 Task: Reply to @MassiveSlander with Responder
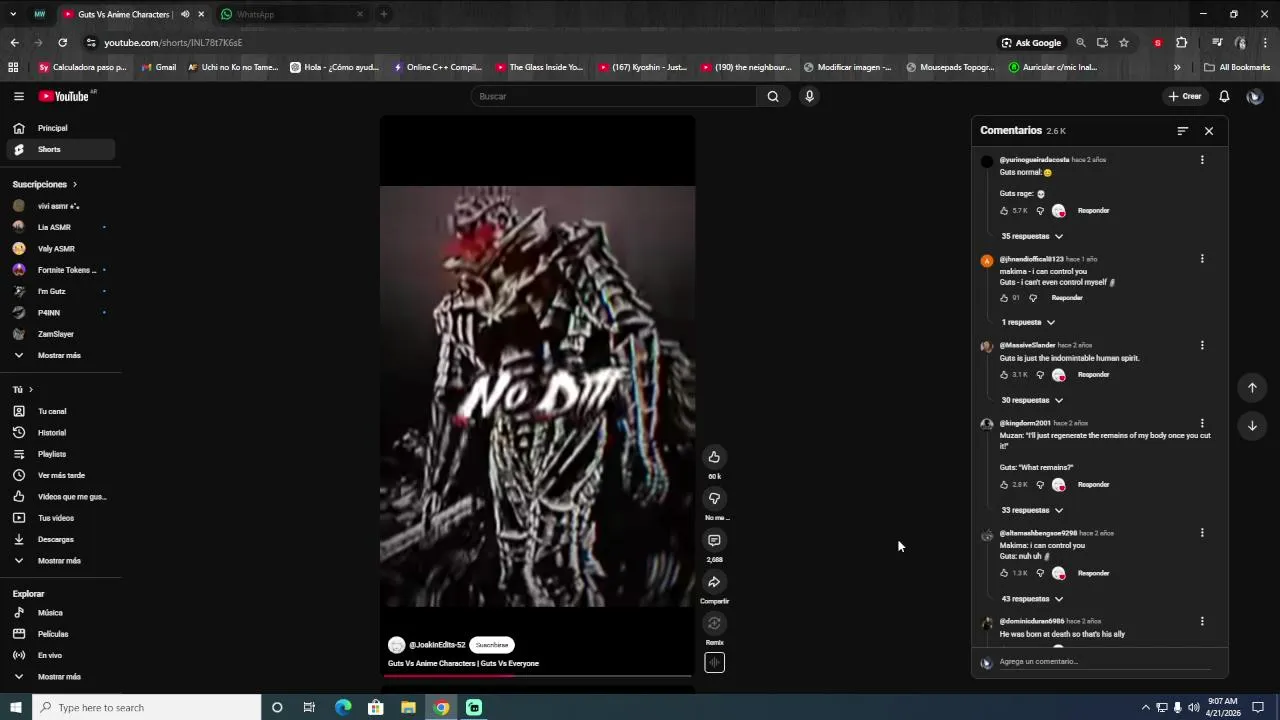point(1093,375)
